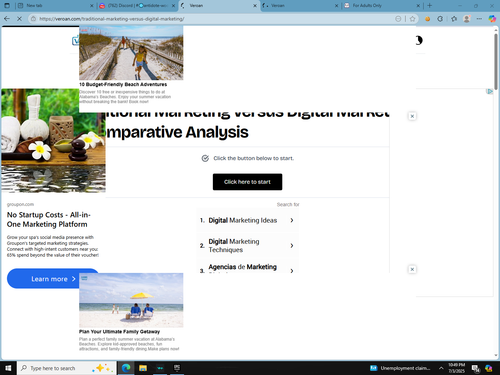The width and height of the screenshot is (500, 375).
Task: Close the New tab browser tab
Action: coord(92,6)
